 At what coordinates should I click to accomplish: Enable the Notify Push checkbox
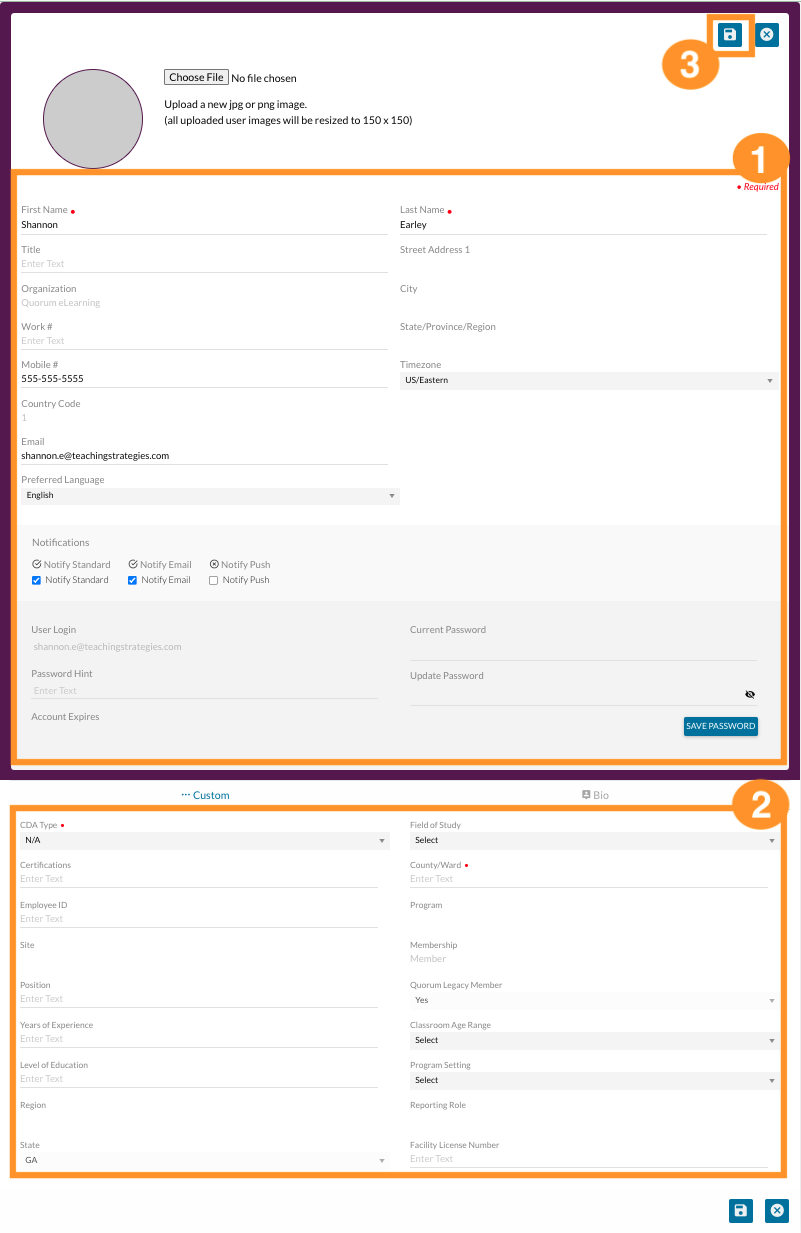click(x=211, y=580)
